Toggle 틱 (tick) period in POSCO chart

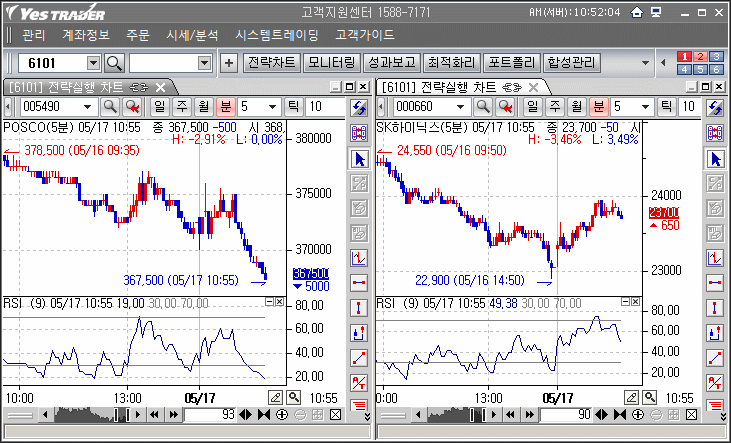(x=293, y=107)
